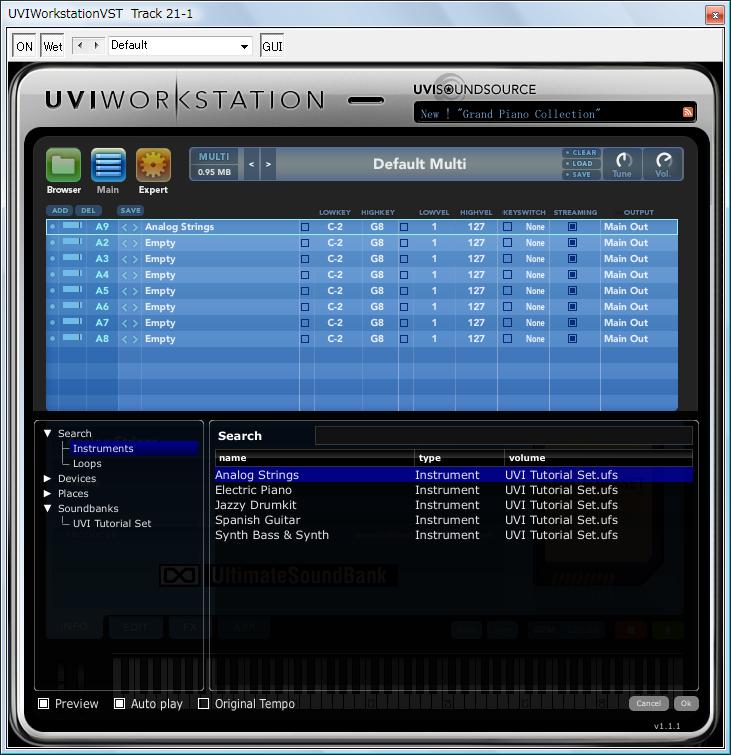Image resolution: width=731 pixels, height=755 pixels.
Task: Select Loops in the search tree
Action: (87, 464)
